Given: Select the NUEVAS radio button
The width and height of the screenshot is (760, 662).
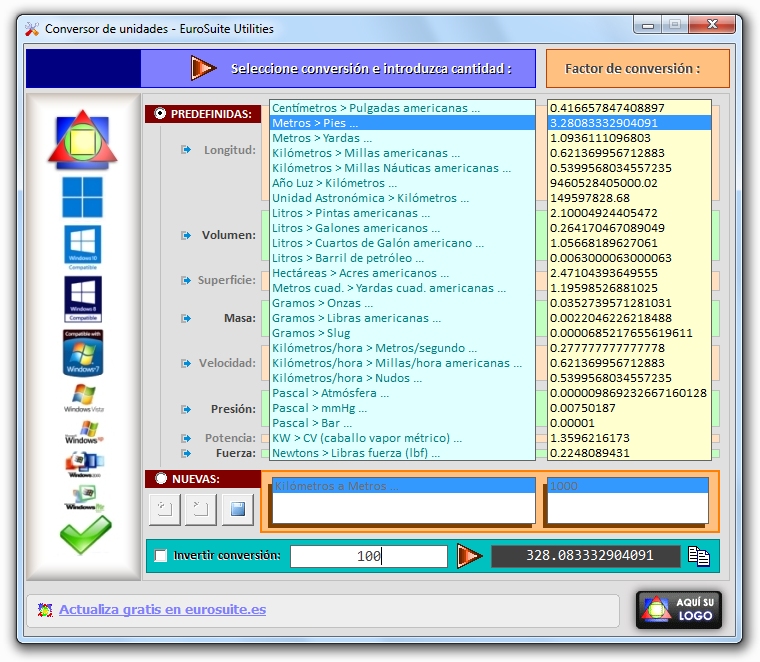Looking at the screenshot, I should 160,479.
